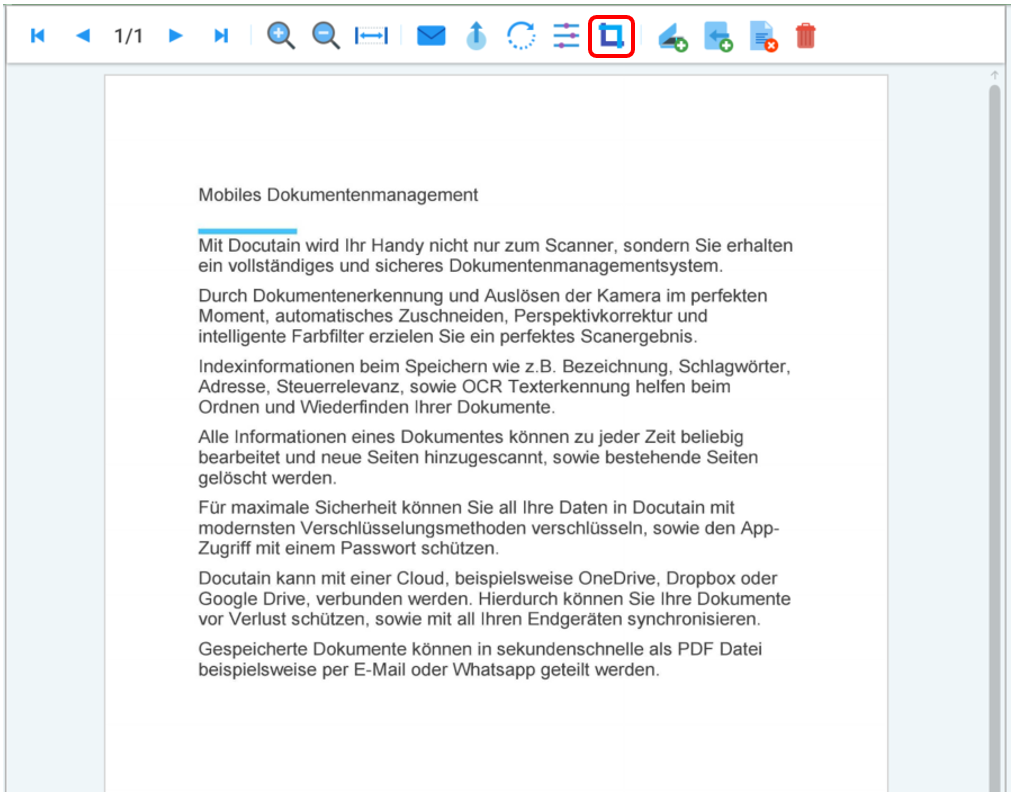
Task: Send document via the envelope icon
Action: (431, 36)
